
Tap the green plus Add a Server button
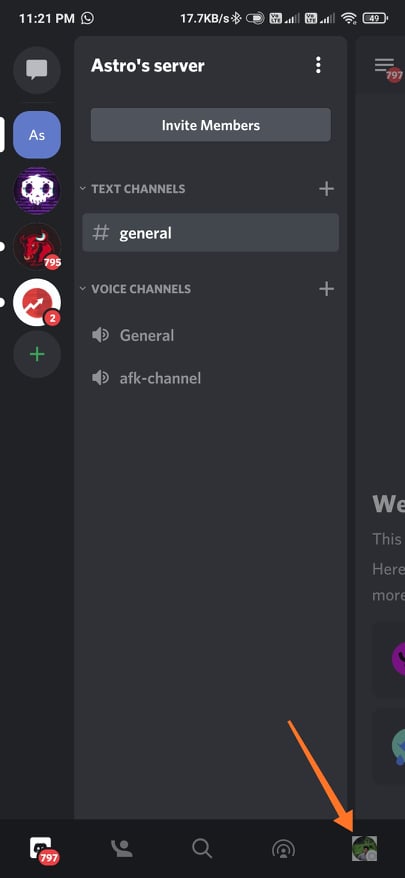[x=37, y=354]
